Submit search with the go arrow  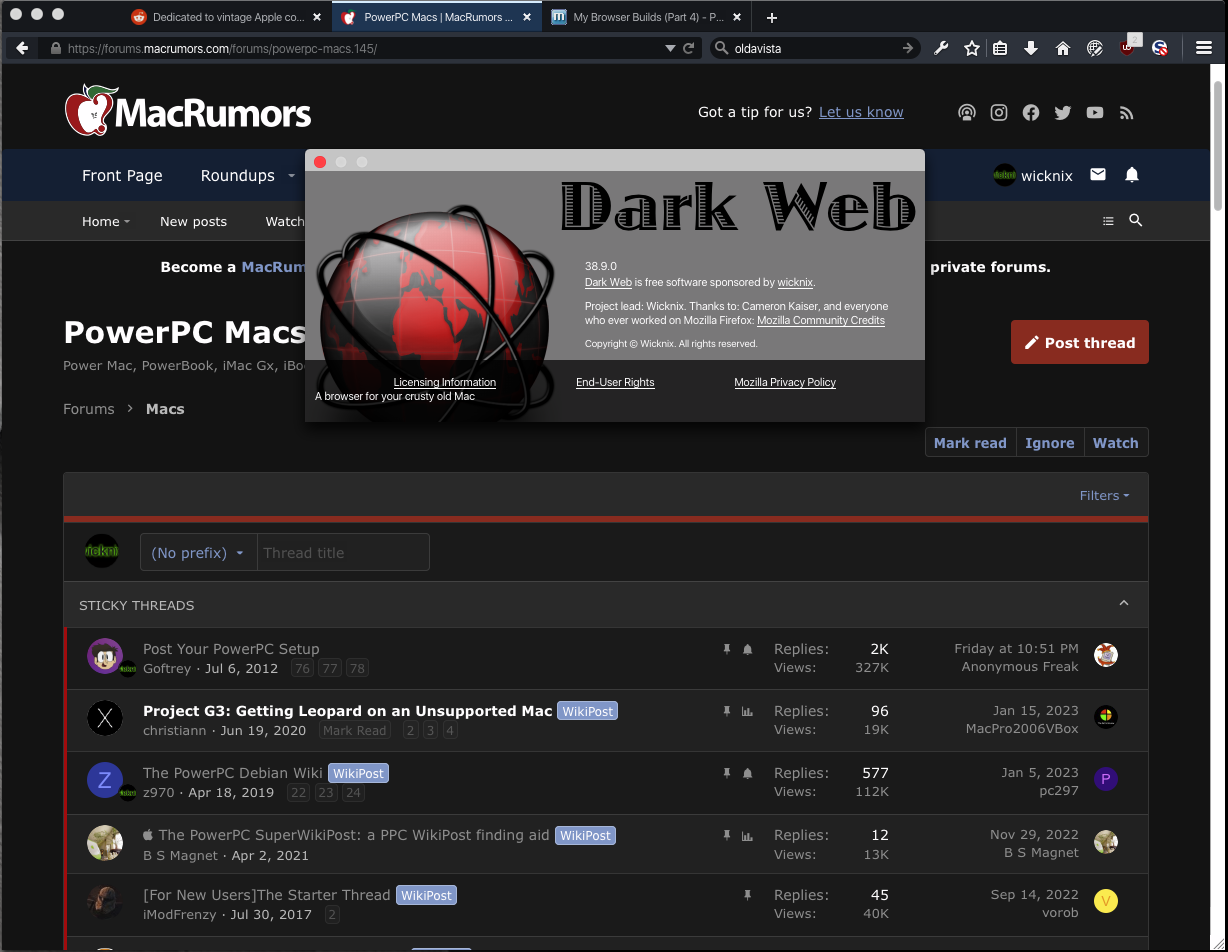click(908, 48)
